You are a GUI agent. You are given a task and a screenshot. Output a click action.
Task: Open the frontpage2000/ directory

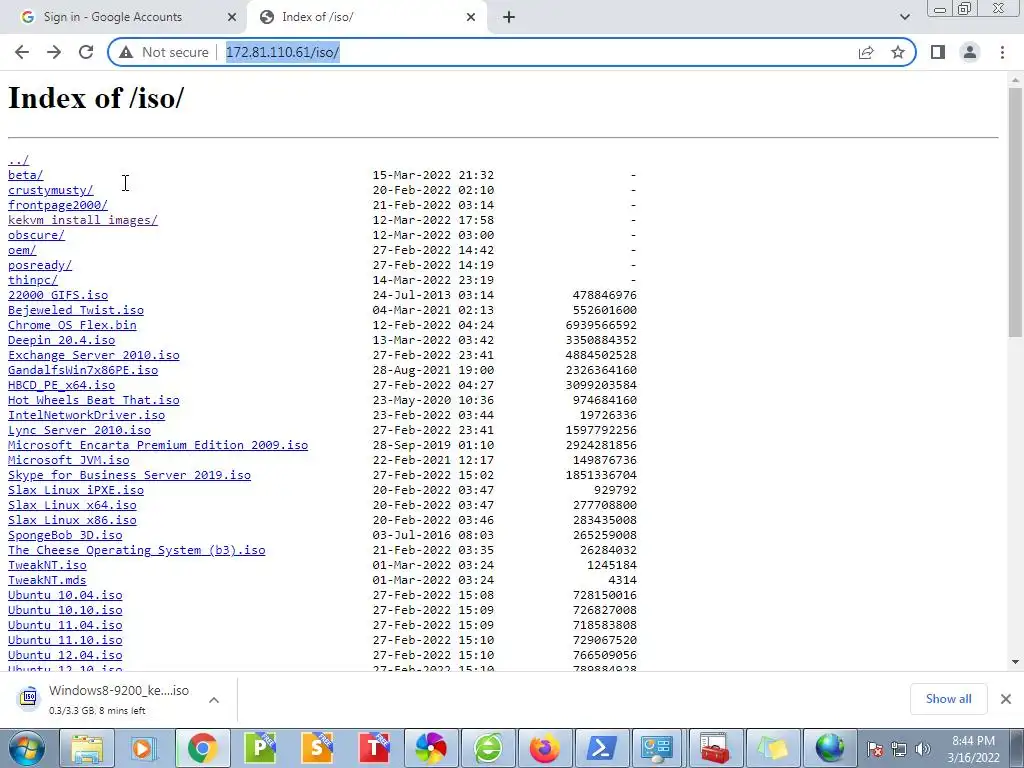tap(57, 205)
